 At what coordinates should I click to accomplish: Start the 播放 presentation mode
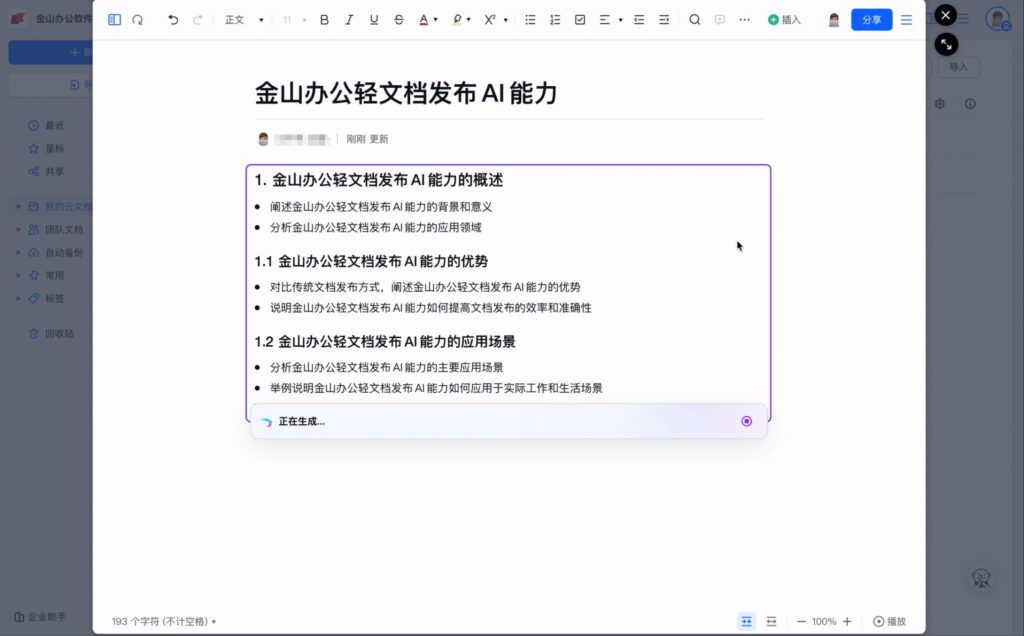click(889, 621)
